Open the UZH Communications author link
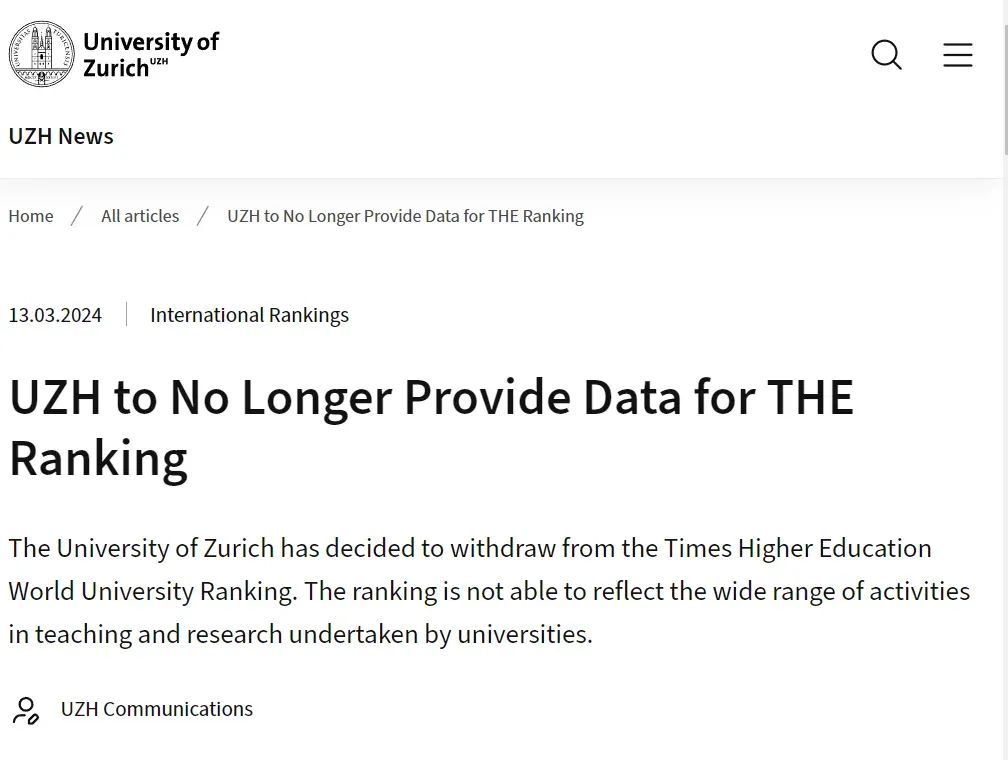Viewport: 1008px width, 760px height. pos(157,709)
